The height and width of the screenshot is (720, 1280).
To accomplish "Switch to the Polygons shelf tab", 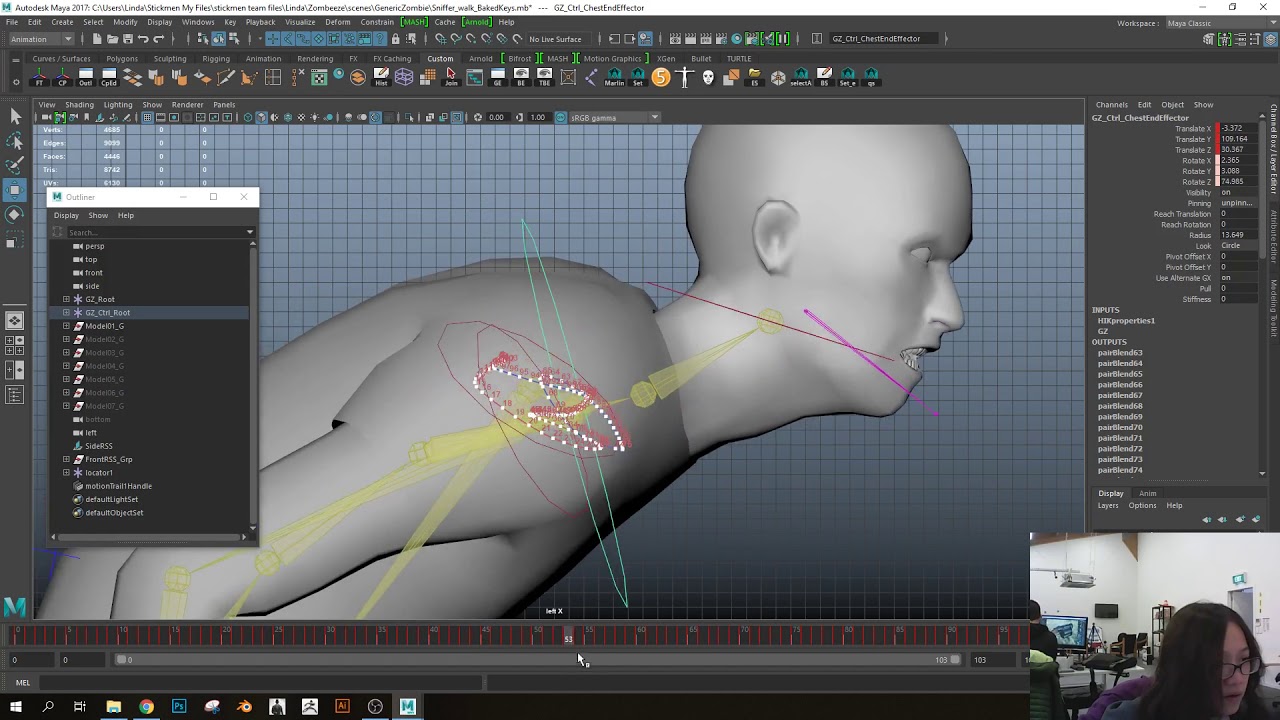I will click(x=122, y=58).
